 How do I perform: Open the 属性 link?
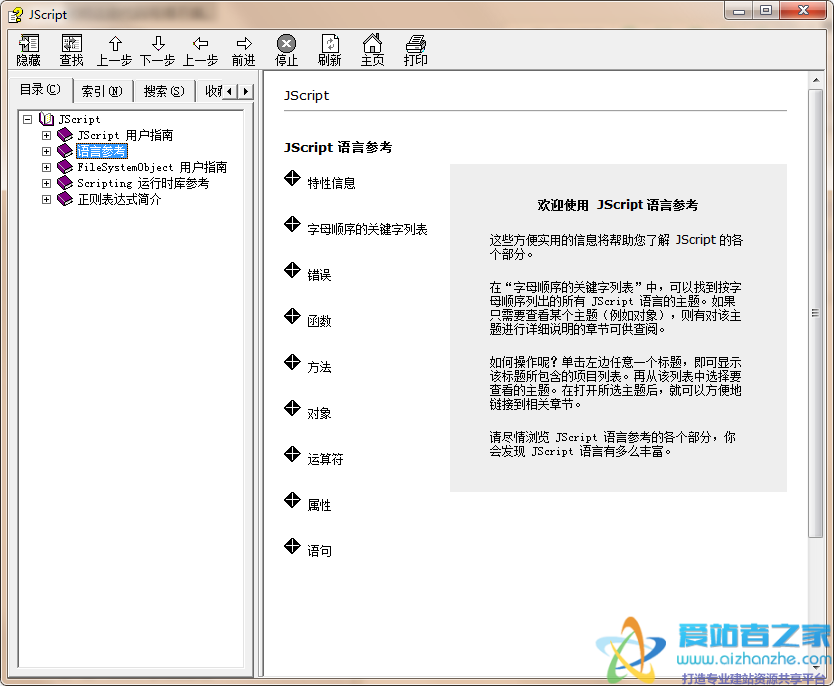click(319, 505)
